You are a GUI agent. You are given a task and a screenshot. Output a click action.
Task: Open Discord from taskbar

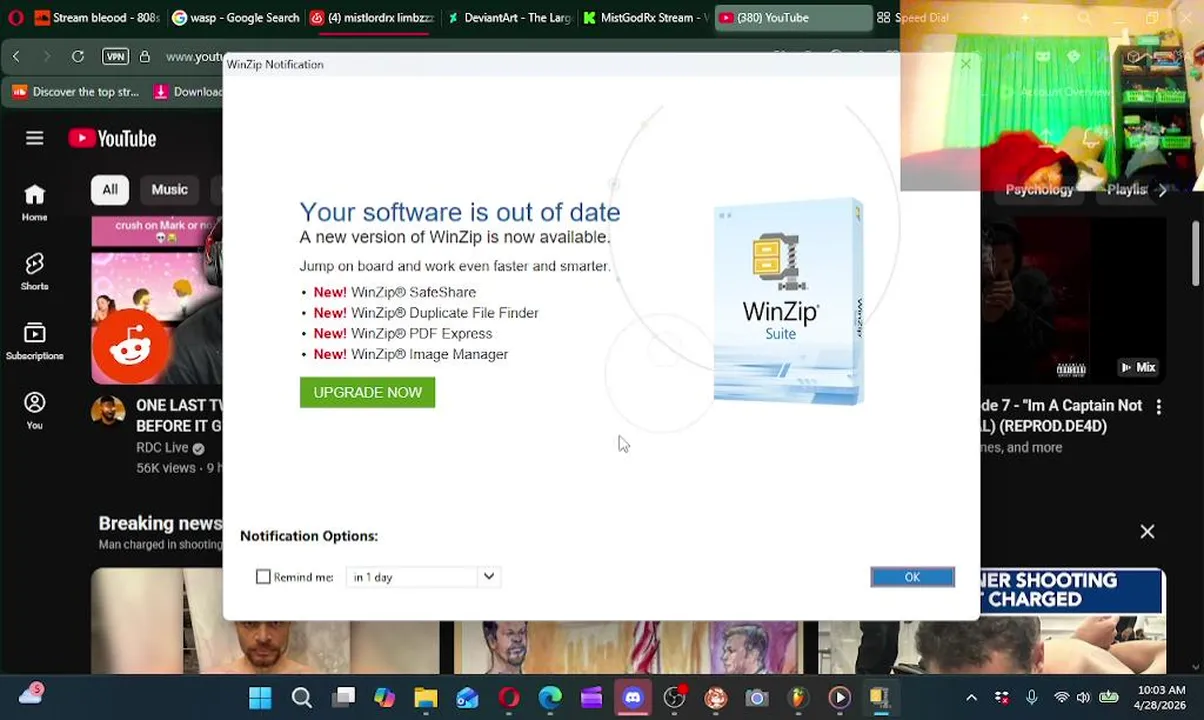[633, 697]
